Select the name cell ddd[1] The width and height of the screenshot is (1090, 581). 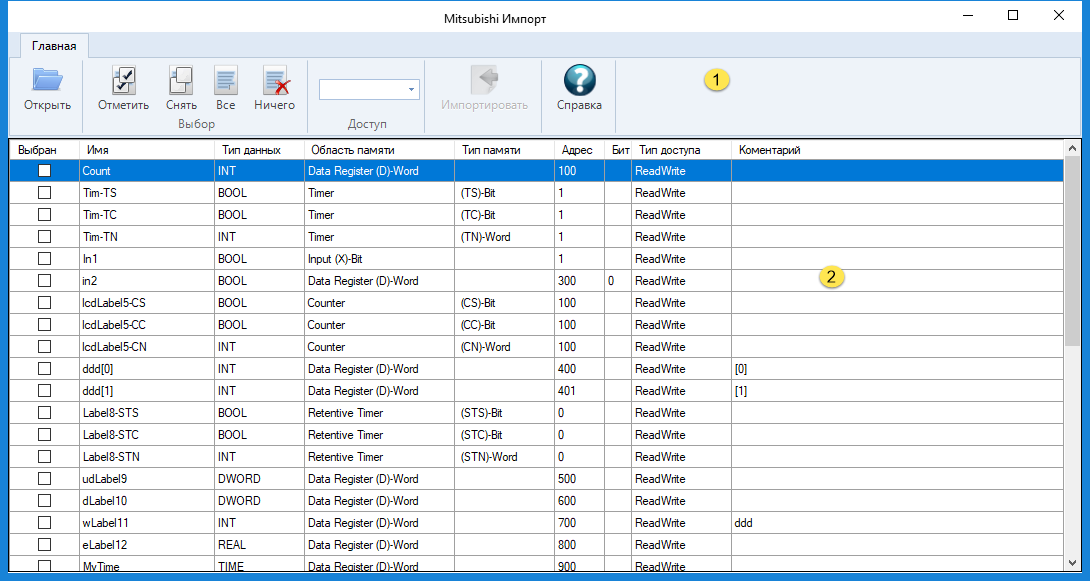tap(147, 391)
